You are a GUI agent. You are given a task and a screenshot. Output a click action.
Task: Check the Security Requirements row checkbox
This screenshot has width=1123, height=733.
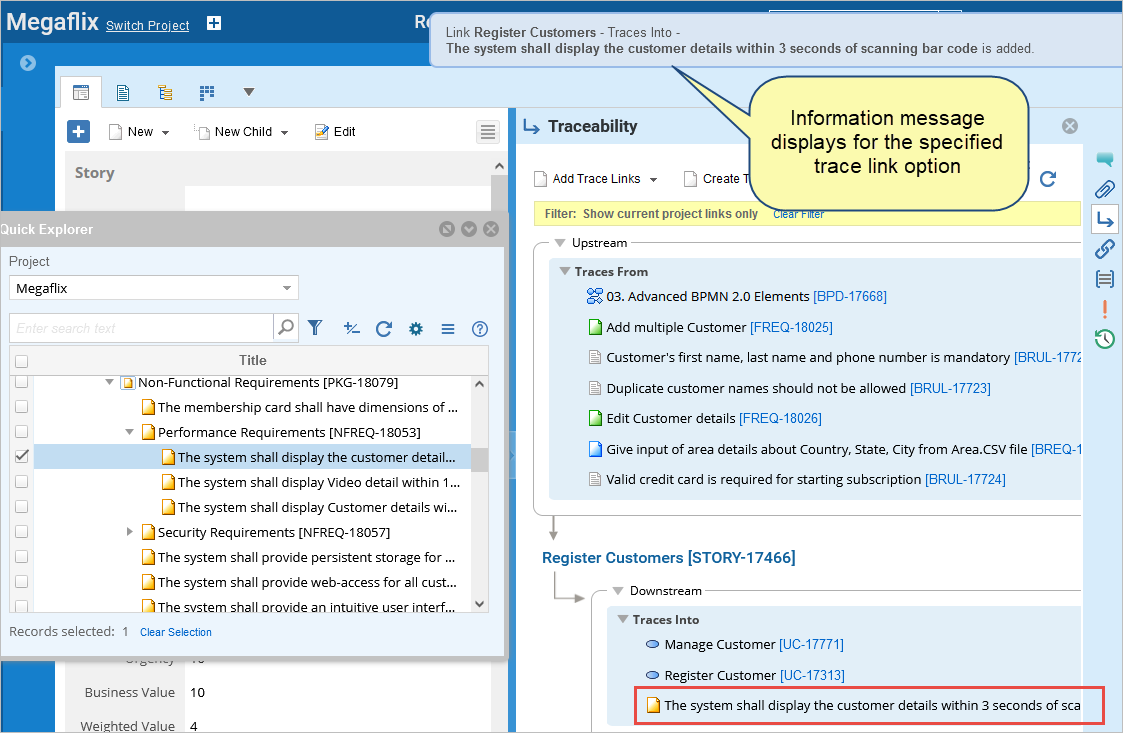pyautogui.click(x=21, y=532)
